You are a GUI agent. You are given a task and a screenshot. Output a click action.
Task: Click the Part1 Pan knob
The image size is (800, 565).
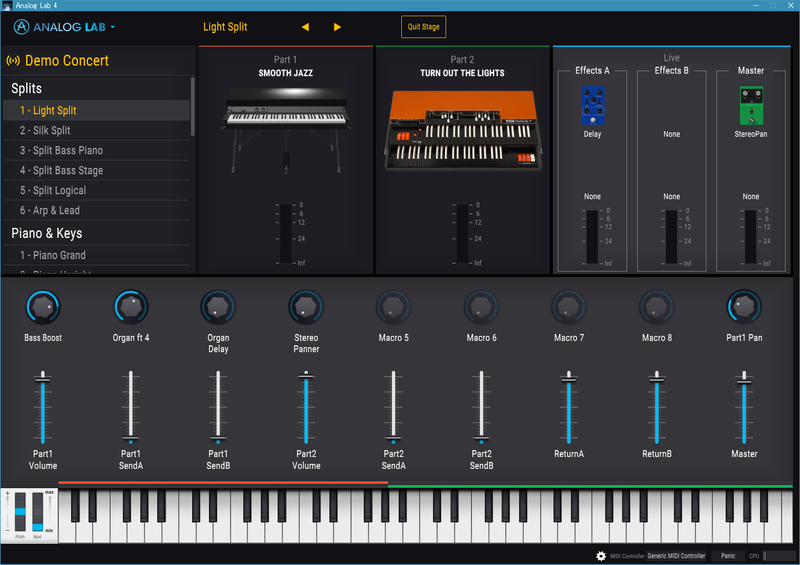click(744, 307)
